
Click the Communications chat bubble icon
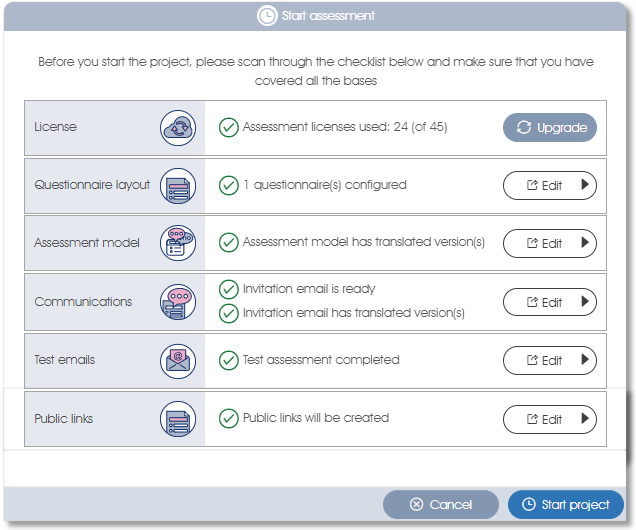pyautogui.click(x=178, y=302)
